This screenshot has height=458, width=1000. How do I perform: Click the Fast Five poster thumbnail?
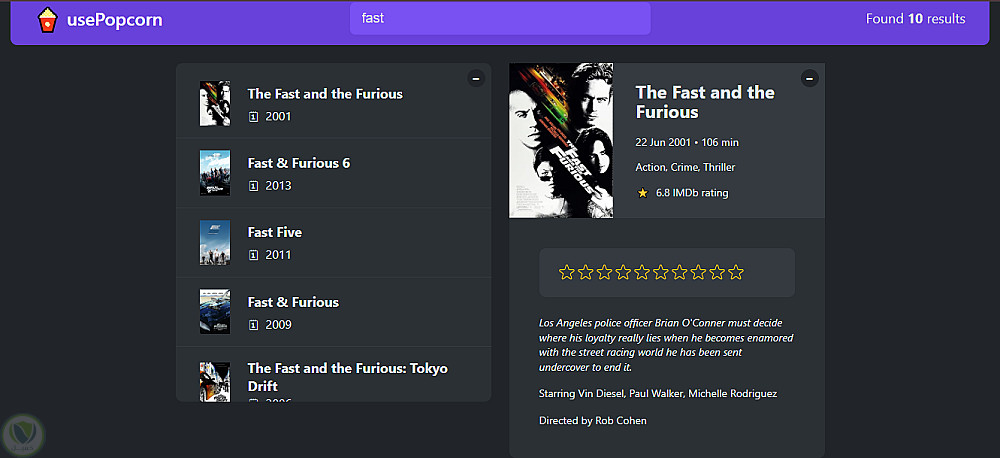(x=215, y=242)
